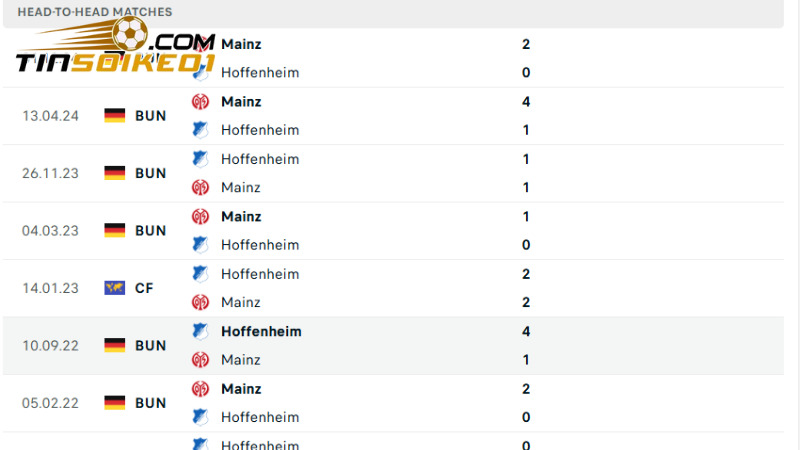Open Hoffenheim crest in 14.01.23 match

click(200, 274)
